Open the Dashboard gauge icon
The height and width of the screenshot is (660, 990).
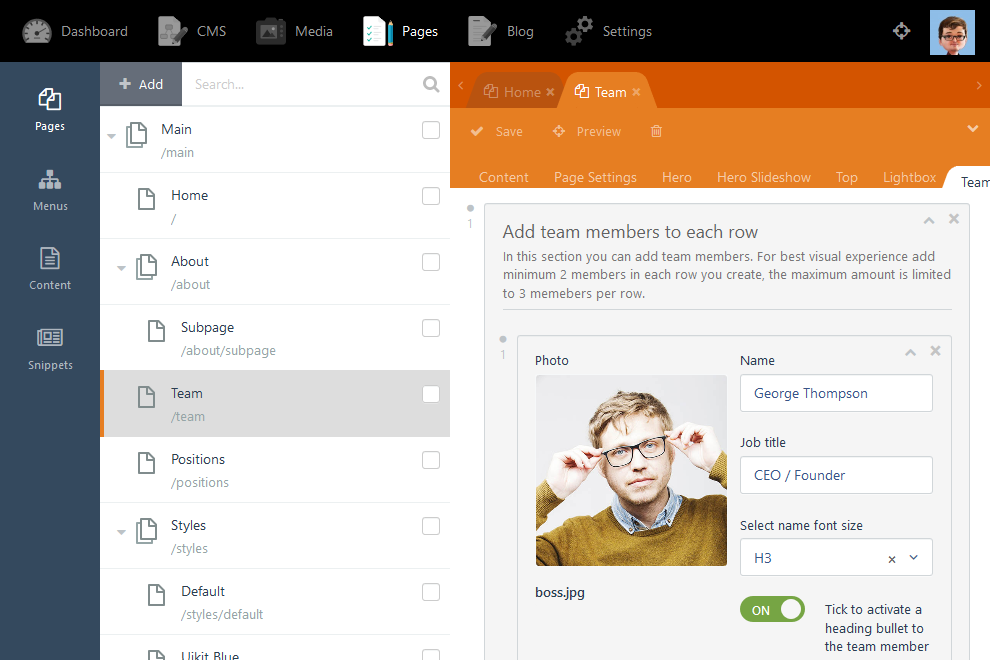(x=37, y=31)
